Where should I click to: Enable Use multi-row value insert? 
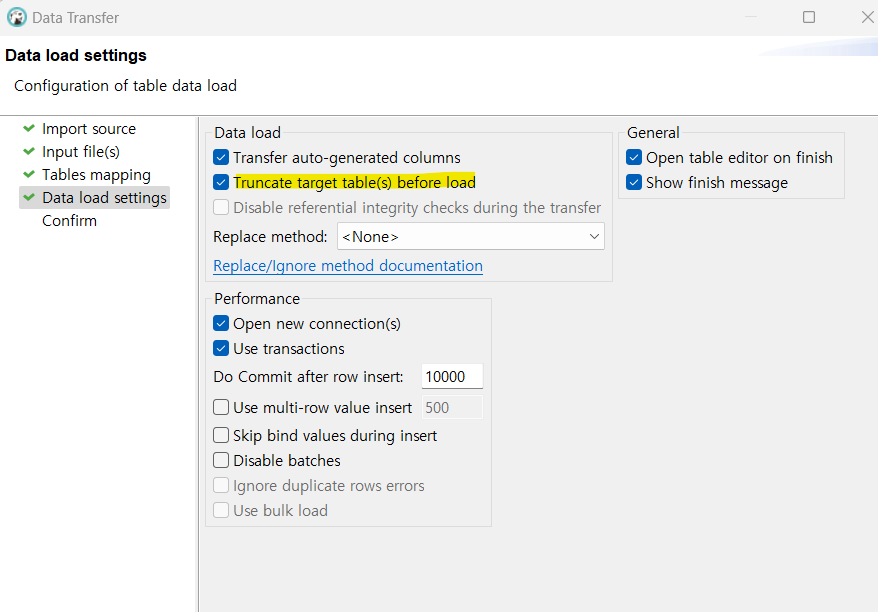pos(222,407)
